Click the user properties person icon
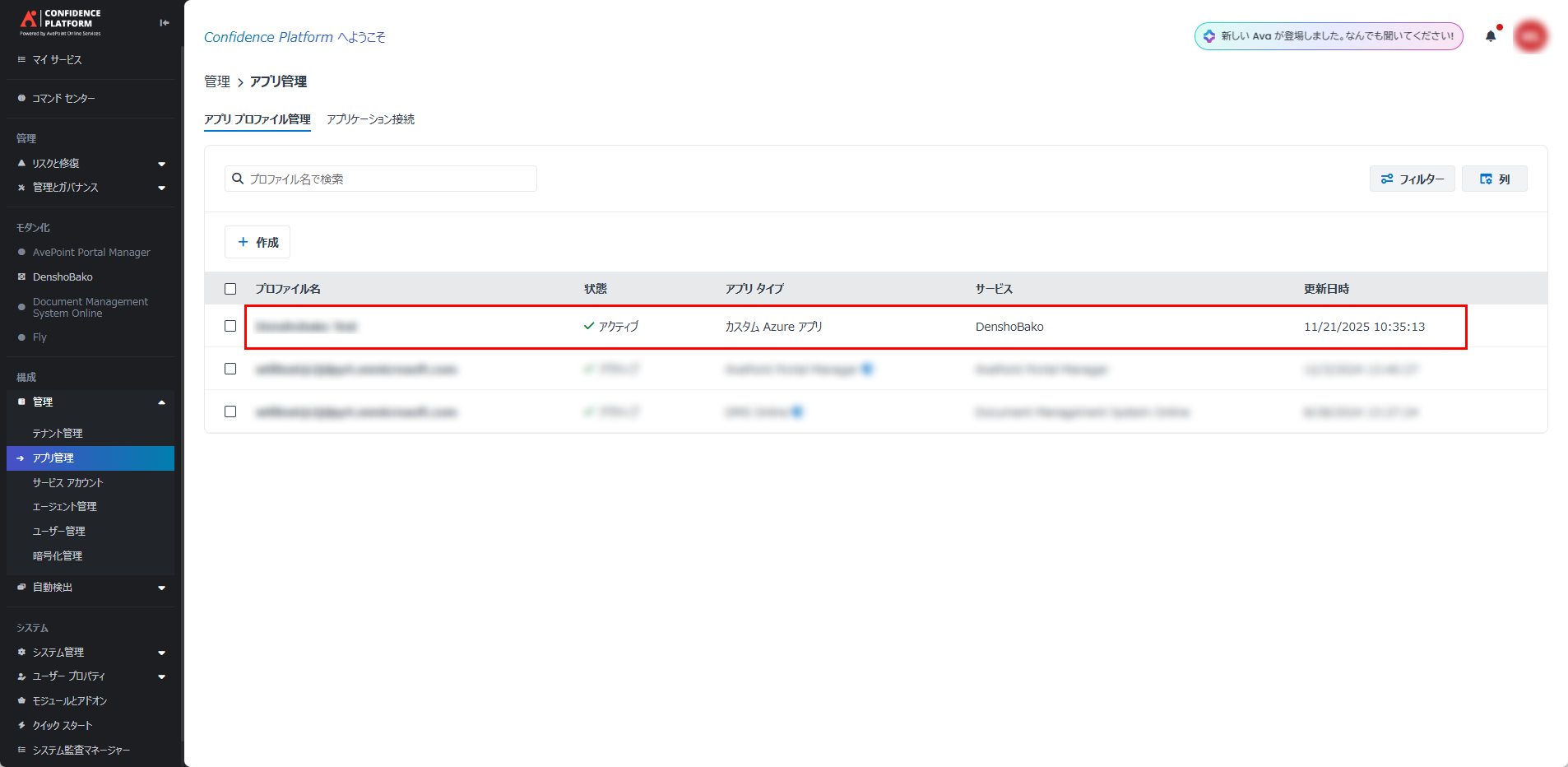 point(21,676)
